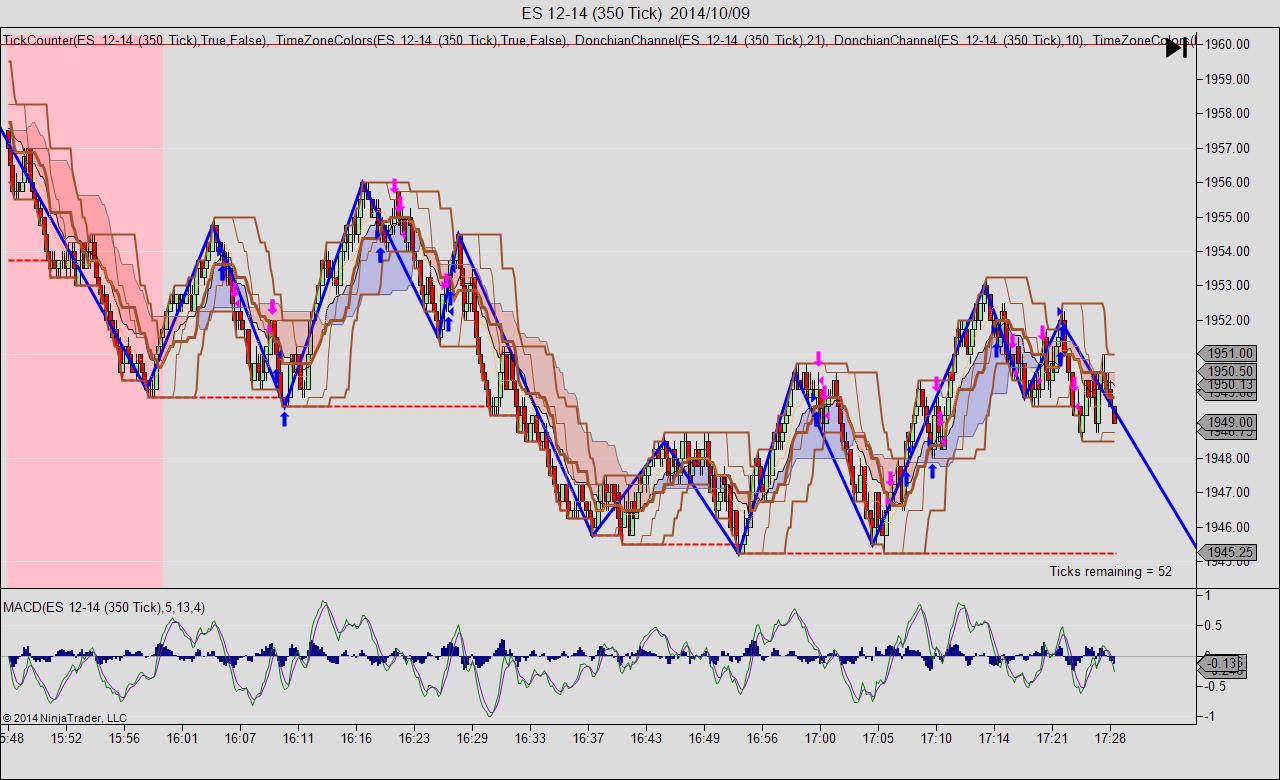Image resolution: width=1280 pixels, height=780 pixels.
Task: Click the 16:33 time axis label
Action: (x=530, y=738)
